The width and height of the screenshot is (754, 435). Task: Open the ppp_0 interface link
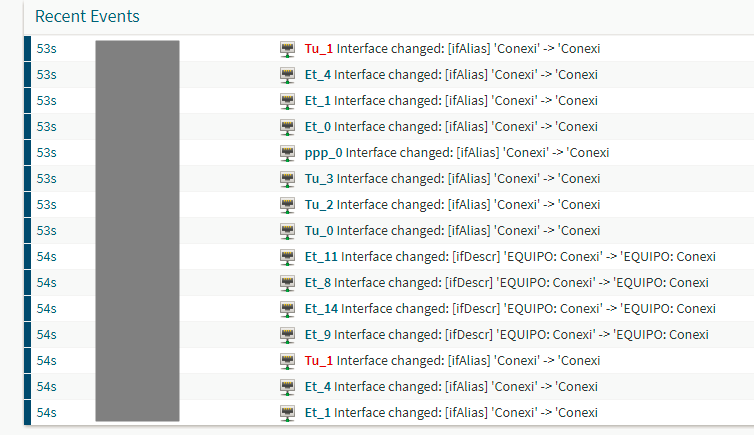click(x=323, y=153)
